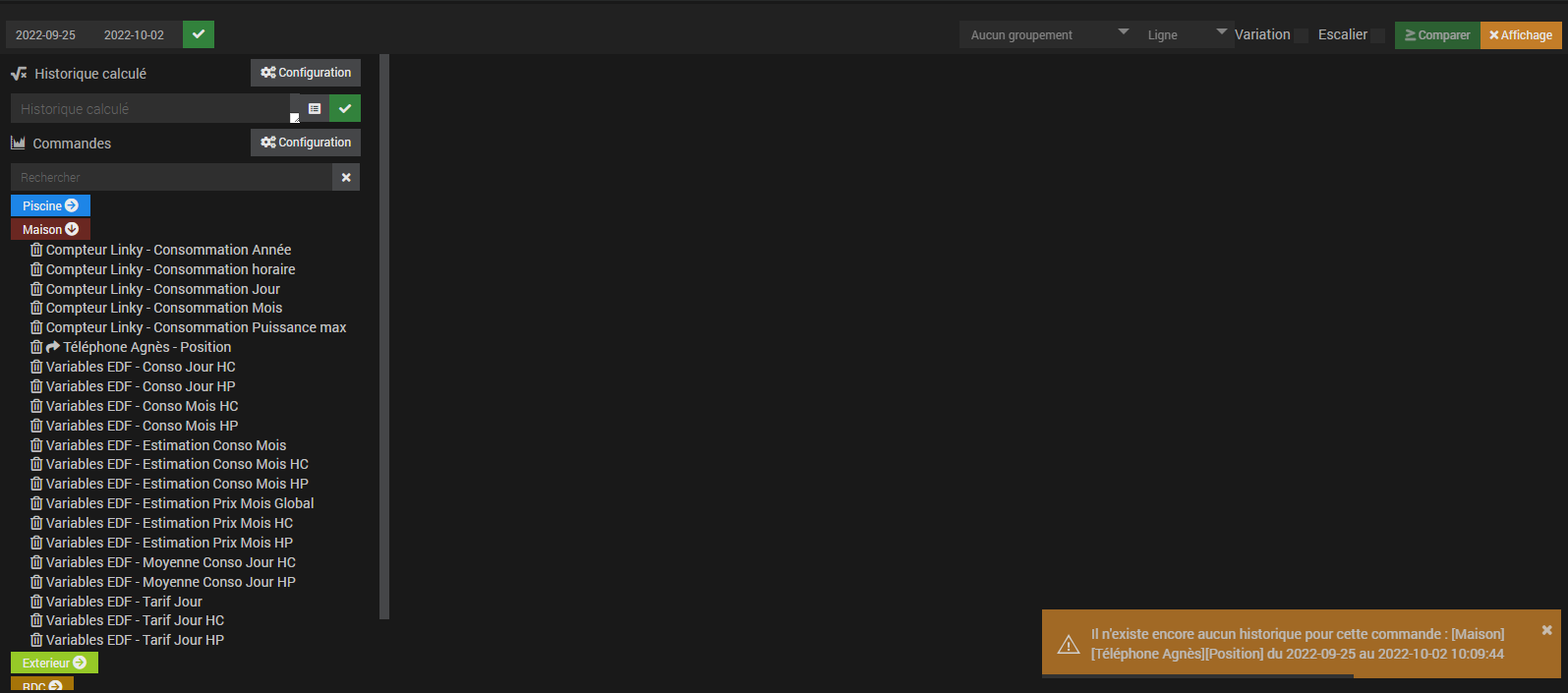Click trash icon for Consommation Puissance max

[x=36, y=327]
